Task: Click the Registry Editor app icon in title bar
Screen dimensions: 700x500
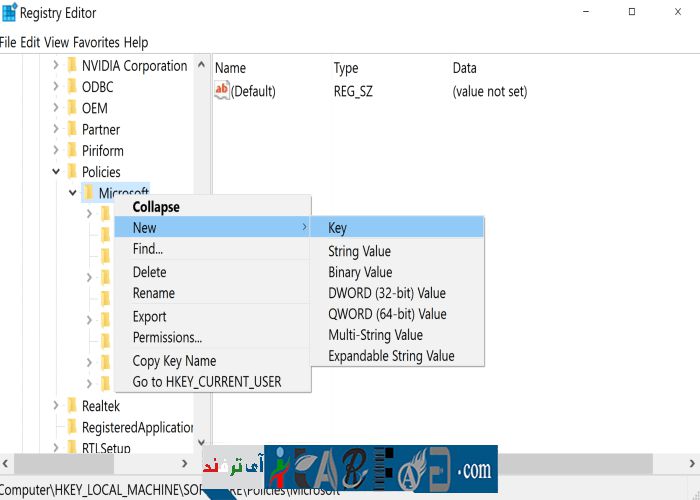Action: point(9,13)
